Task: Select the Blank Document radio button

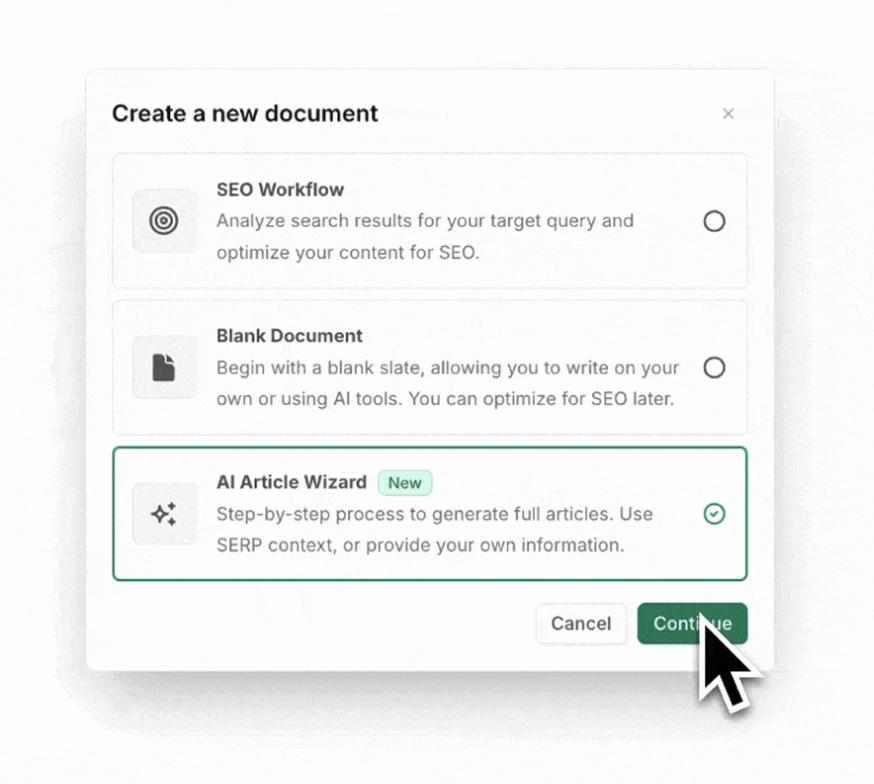Action: point(714,368)
